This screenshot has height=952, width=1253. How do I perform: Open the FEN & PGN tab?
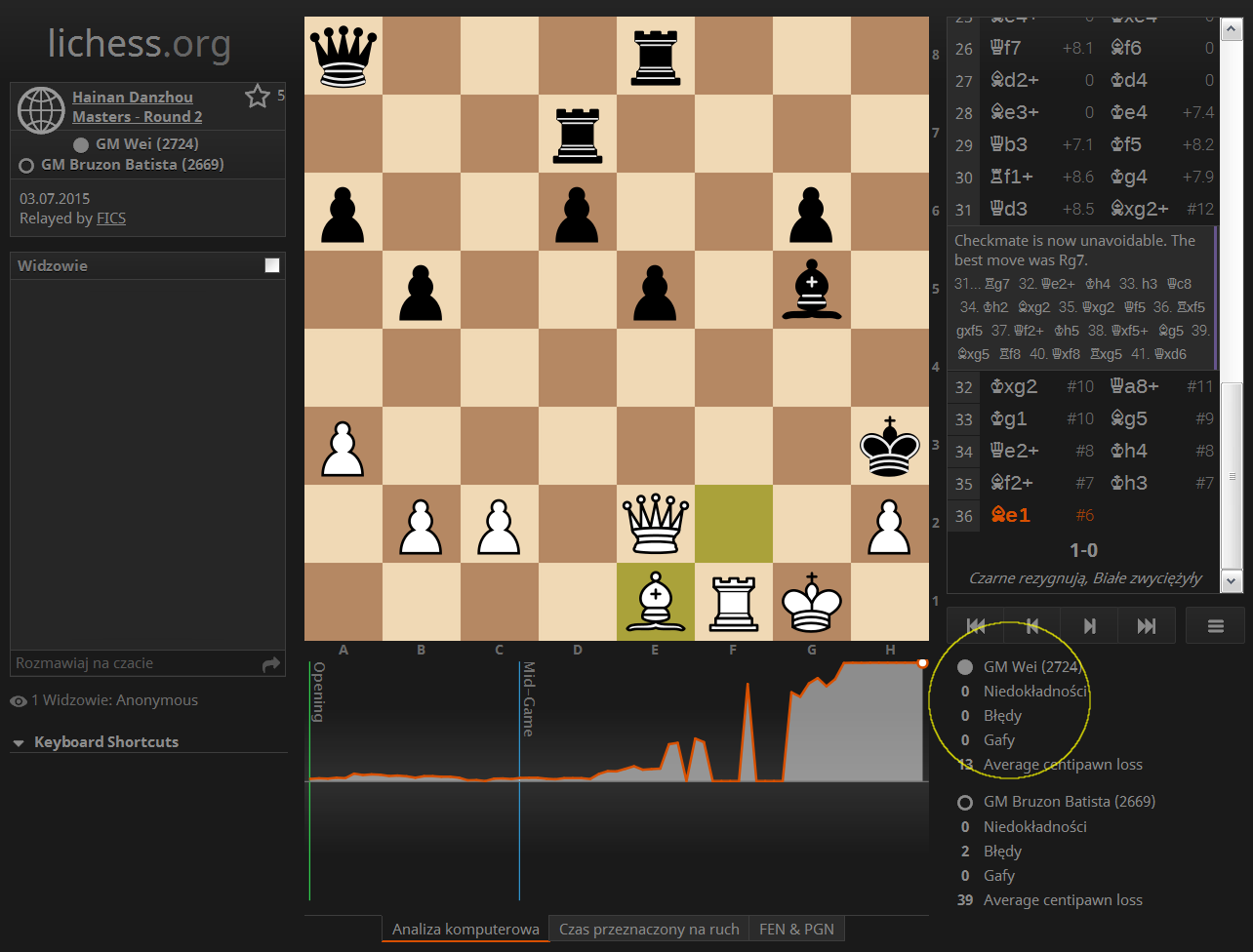click(x=796, y=929)
